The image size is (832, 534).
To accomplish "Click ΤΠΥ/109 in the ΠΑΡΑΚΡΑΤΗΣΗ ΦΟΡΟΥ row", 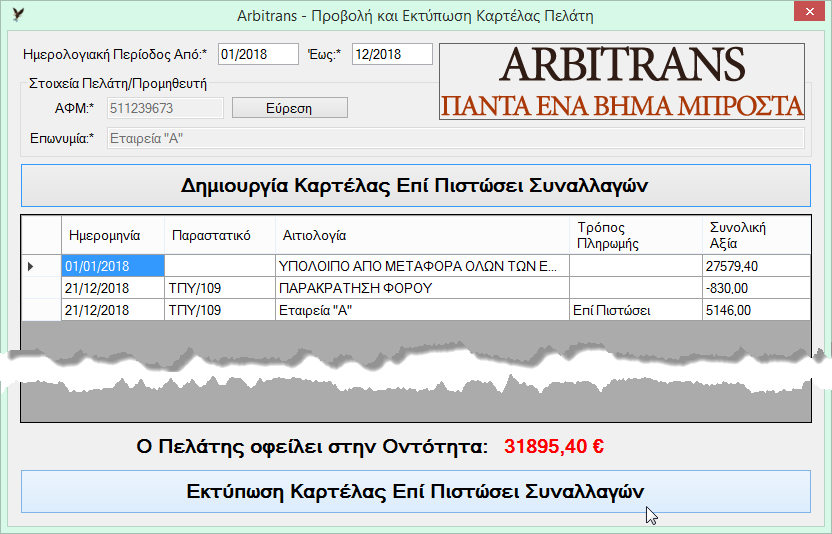I will coord(220,288).
